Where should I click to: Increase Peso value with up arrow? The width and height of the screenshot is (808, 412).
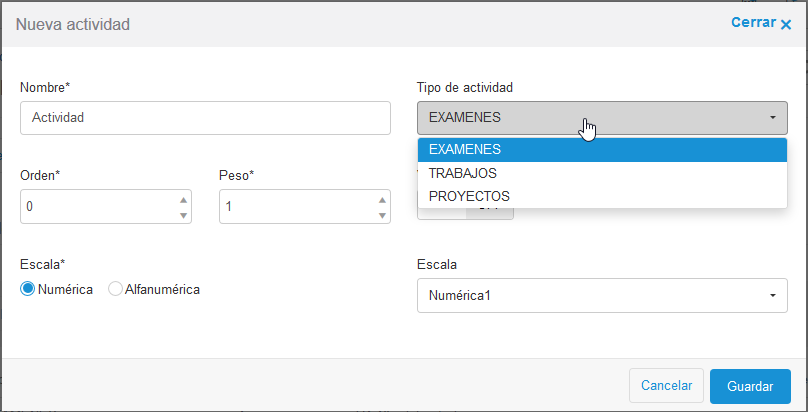(382, 198)
